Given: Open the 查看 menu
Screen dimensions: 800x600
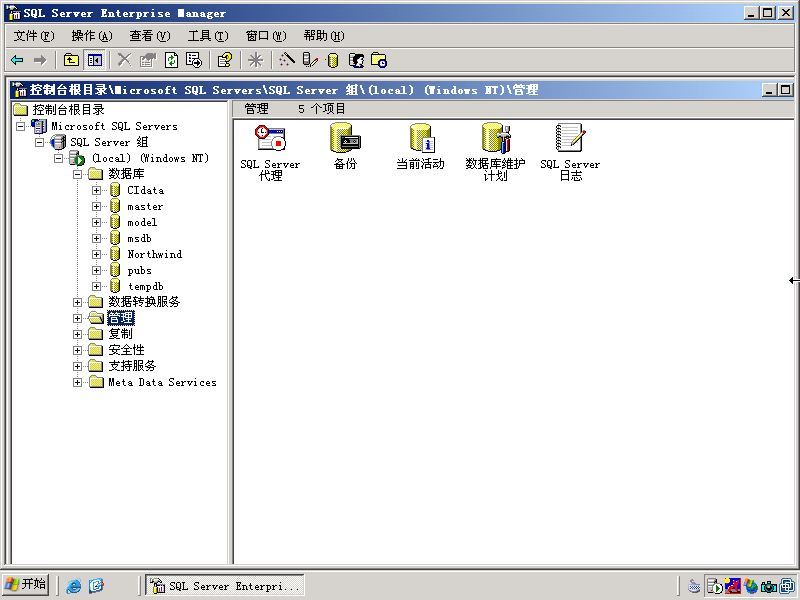Looking at the screenshot, I should point(149,36).
